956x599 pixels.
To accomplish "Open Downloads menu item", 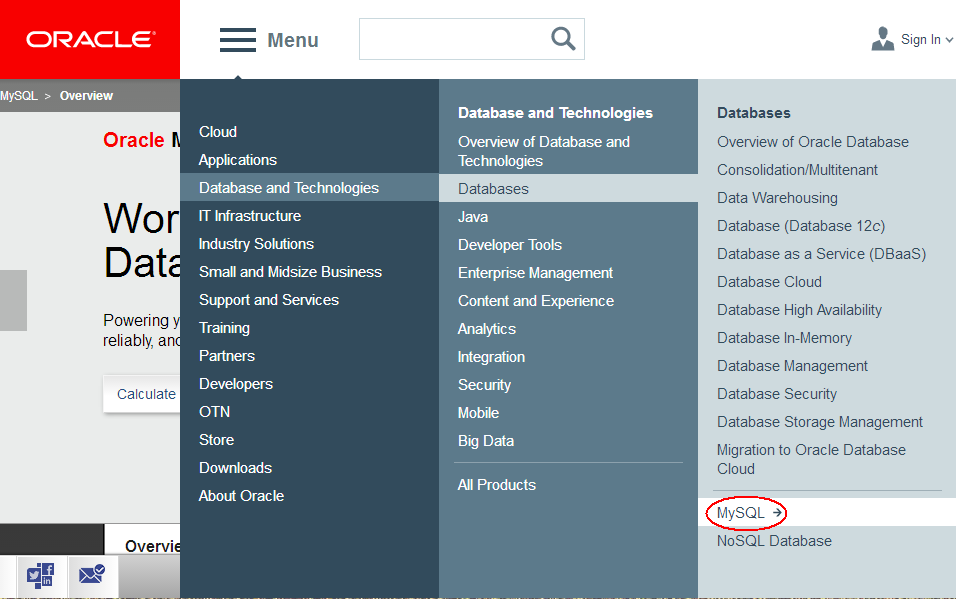I will pyautogui.click(x=235, y=468).
